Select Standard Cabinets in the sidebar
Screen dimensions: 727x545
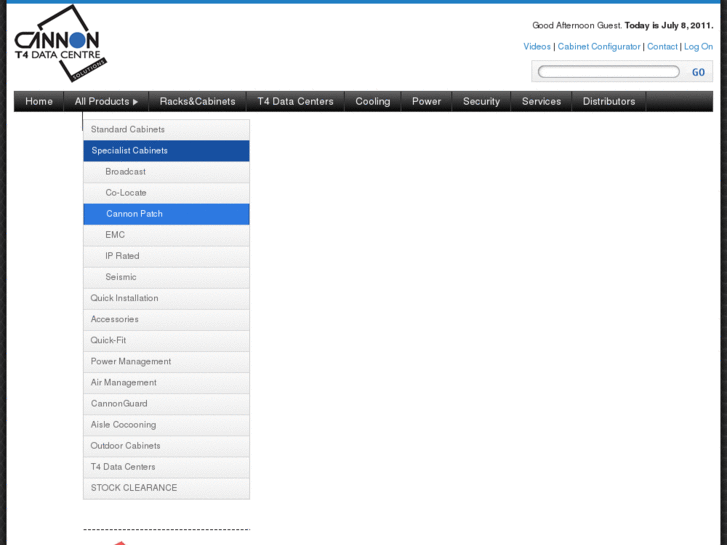coord(166,129)
